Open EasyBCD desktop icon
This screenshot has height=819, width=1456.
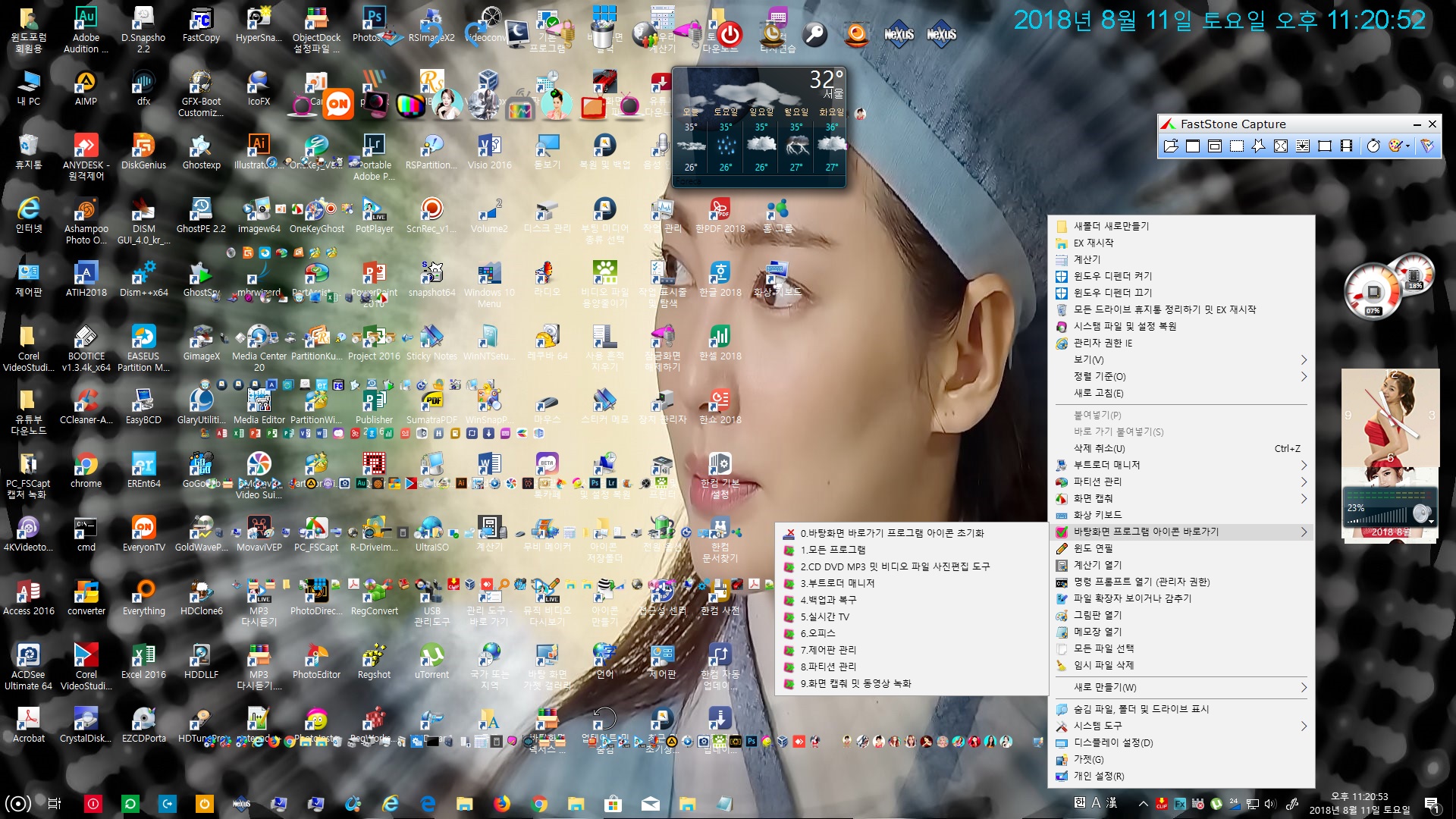coord(143,406)
